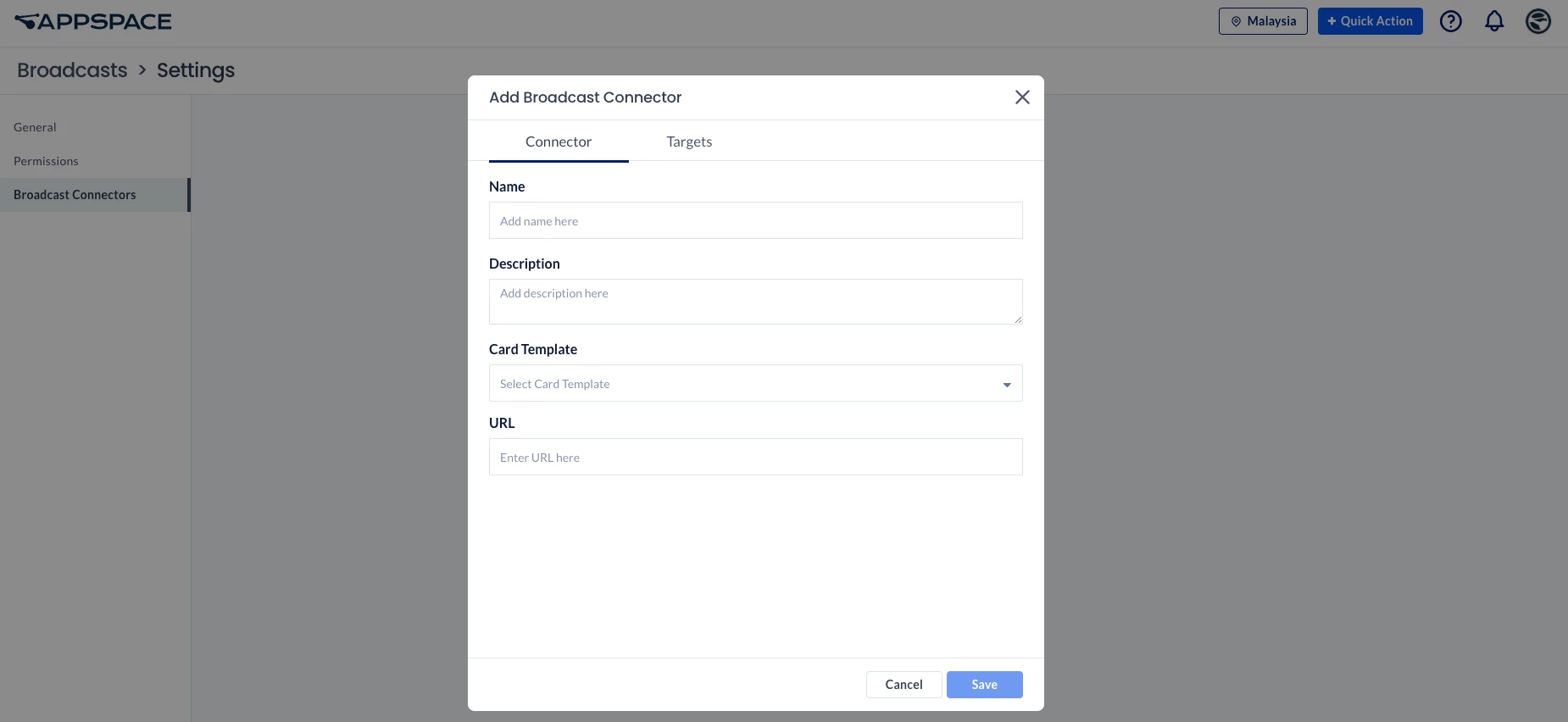The width and height of the screenshot is (1568, 722).
Task: Select the Connector tab
Action: coord(559,142)
